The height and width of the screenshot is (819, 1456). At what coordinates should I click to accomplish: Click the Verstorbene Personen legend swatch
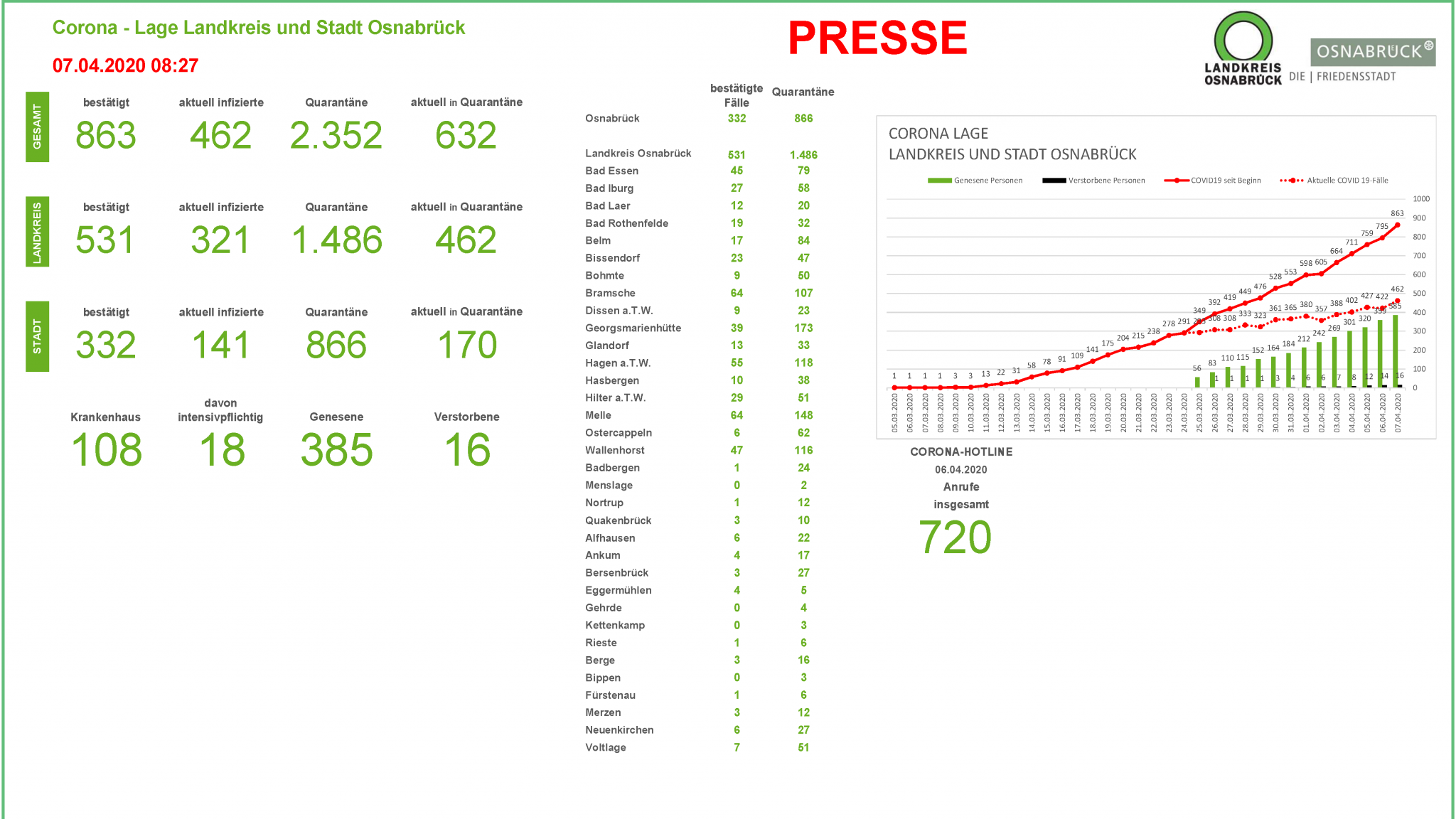click(x=1054, y=181)
